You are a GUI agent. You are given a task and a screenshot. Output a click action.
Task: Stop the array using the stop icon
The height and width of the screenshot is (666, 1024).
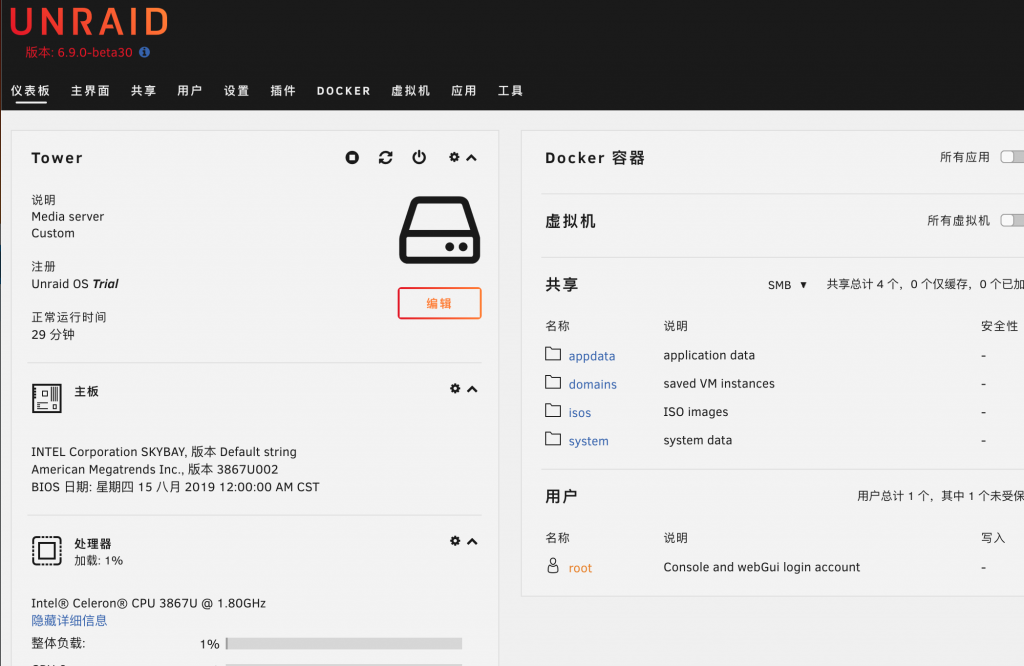352,157
